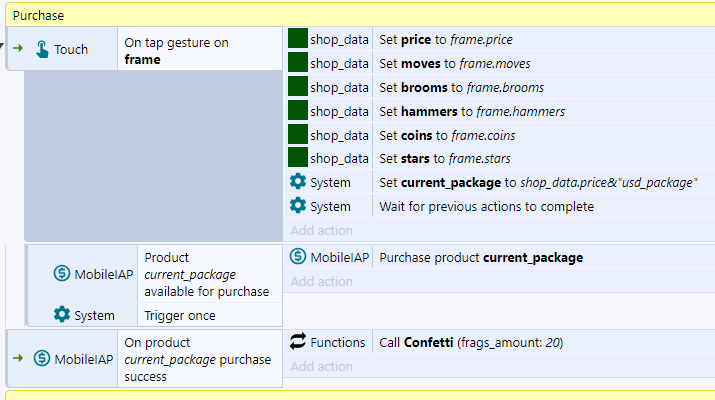Click gear icon next to Trigger once condition
The image size is (715, 400).
click(62, 315)
